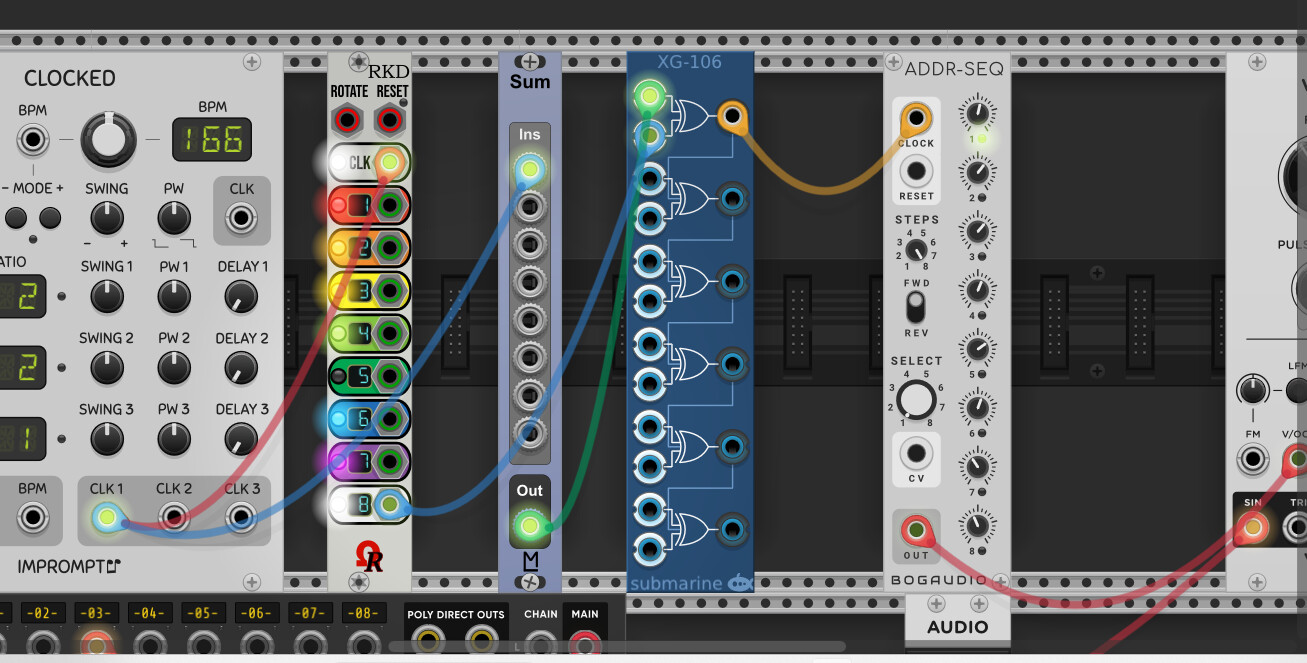Click the CLK 1 output jack
This screenshot has height=663, width=1307.
[106, 518]
